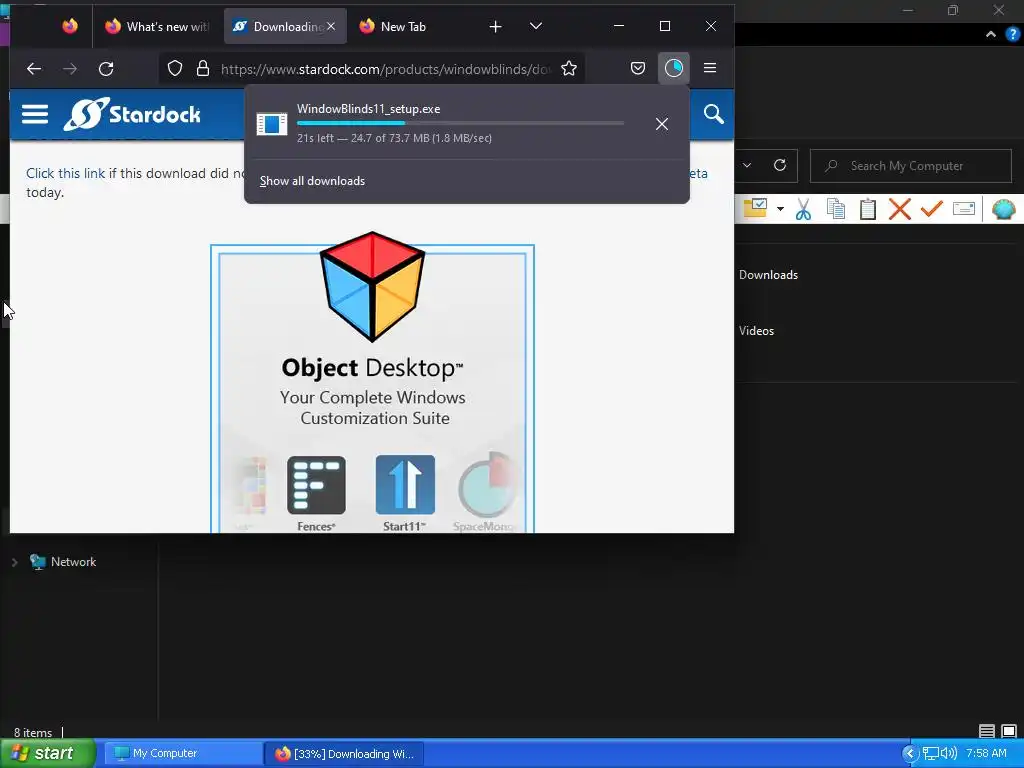Open the Firefox application menu
Screen dimensions: 1024x768
point(710,68)
